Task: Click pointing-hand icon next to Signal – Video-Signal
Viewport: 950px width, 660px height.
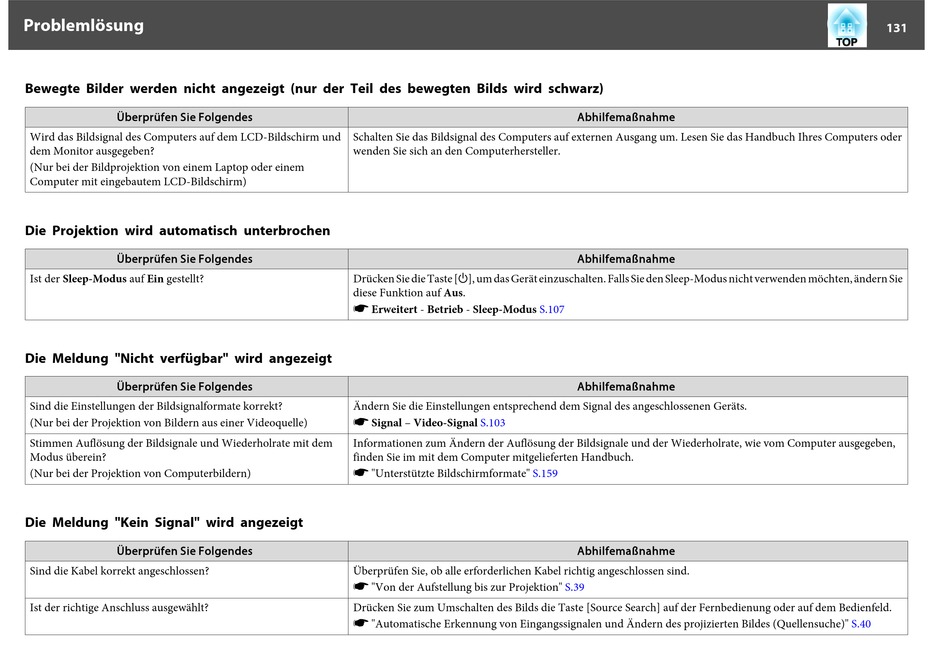Action: pyautogui.click(x=360, y=422)
